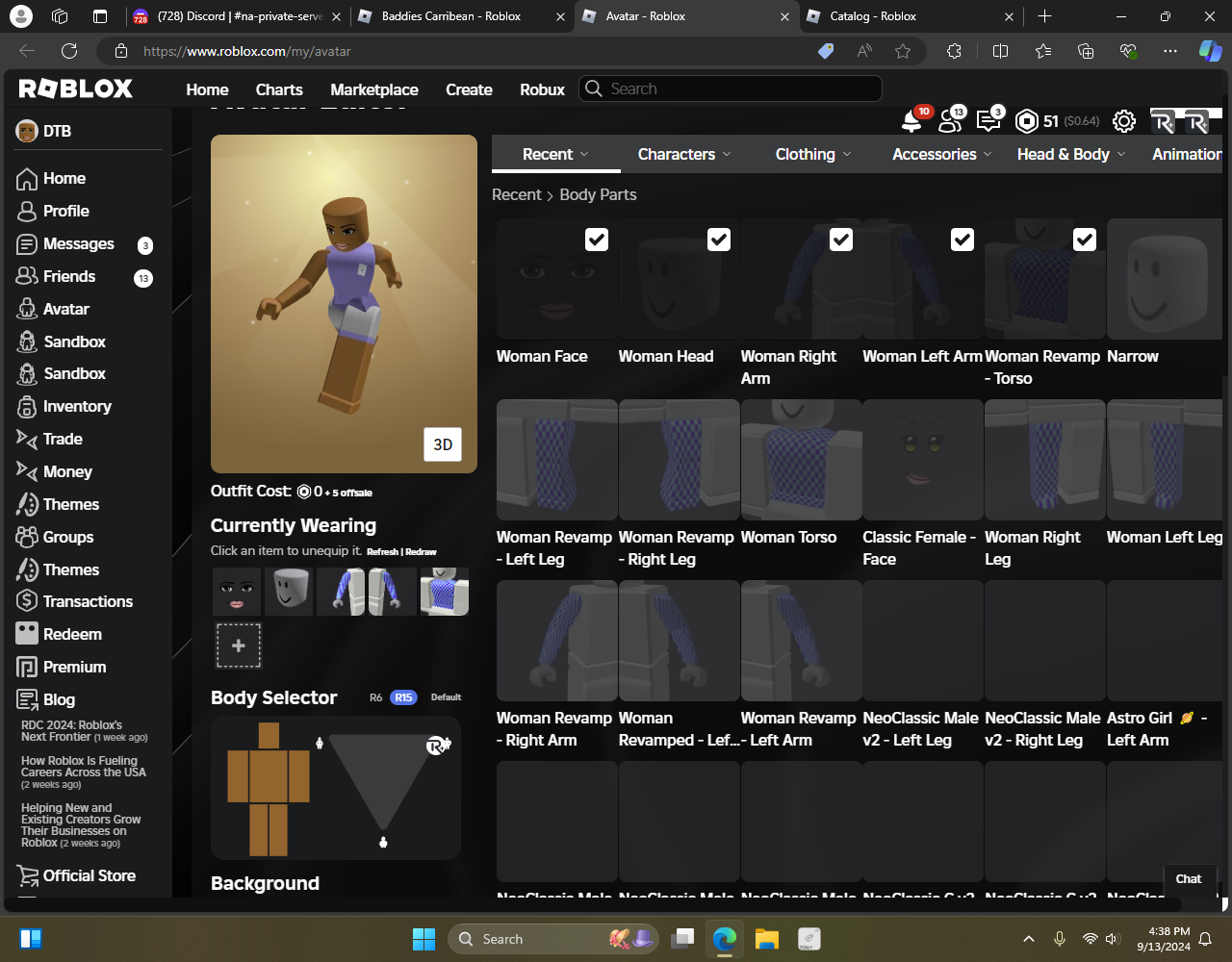This screenshot has width=1232, height=962.
Task: Uncheck the Woman Revamp - Torso checkbox
Action: pyautogui.click(x=1085, y=240)
